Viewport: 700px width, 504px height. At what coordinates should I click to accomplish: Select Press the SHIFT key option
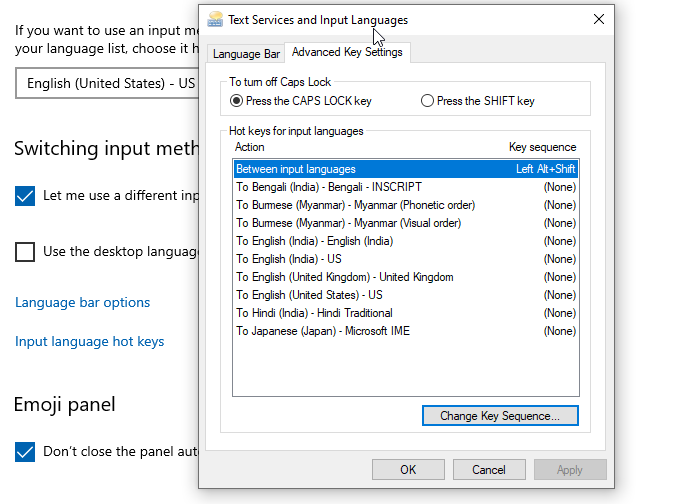428,101
